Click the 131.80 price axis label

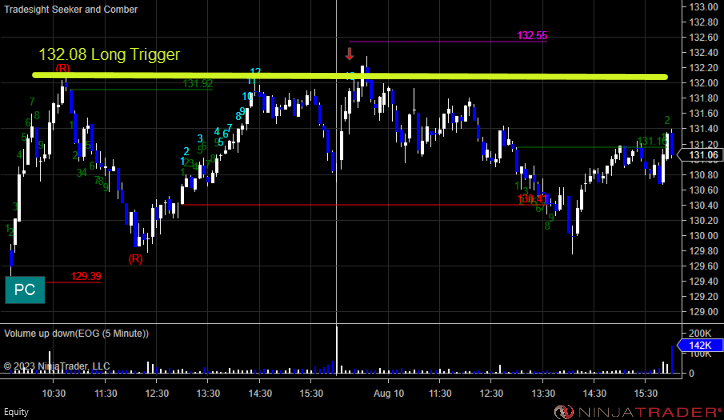click(703, 98)
